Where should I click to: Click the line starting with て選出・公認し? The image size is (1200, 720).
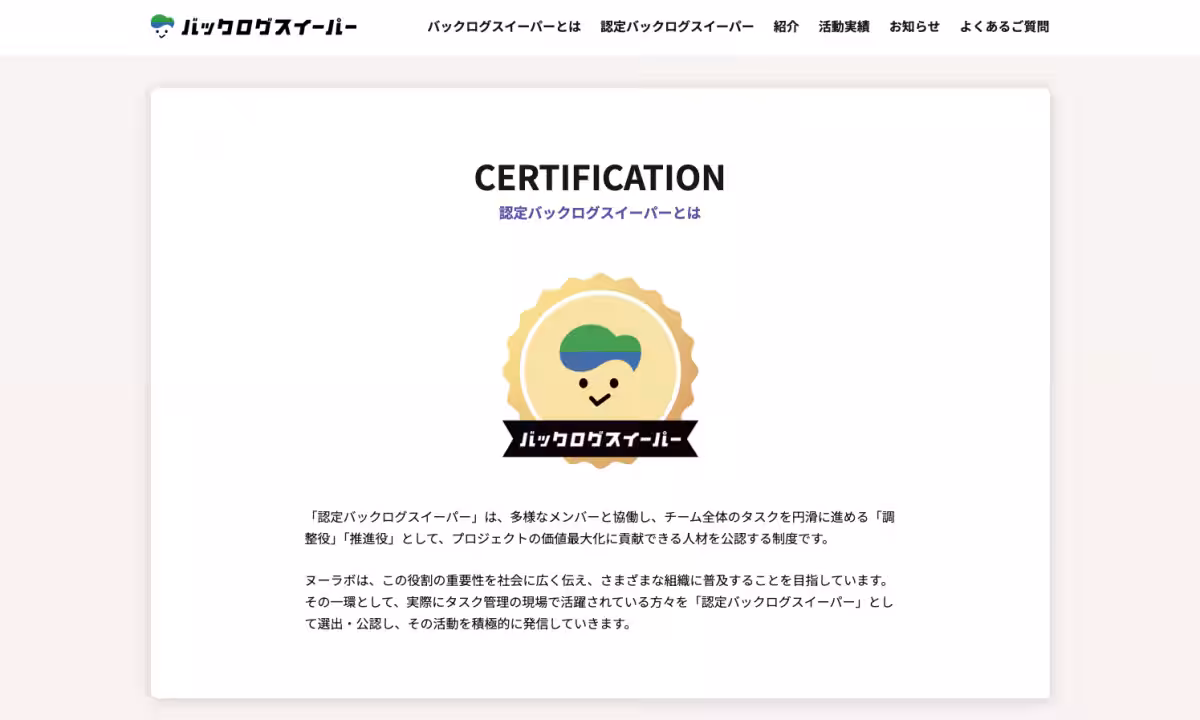pyautogui.click(x=468, y=624)
